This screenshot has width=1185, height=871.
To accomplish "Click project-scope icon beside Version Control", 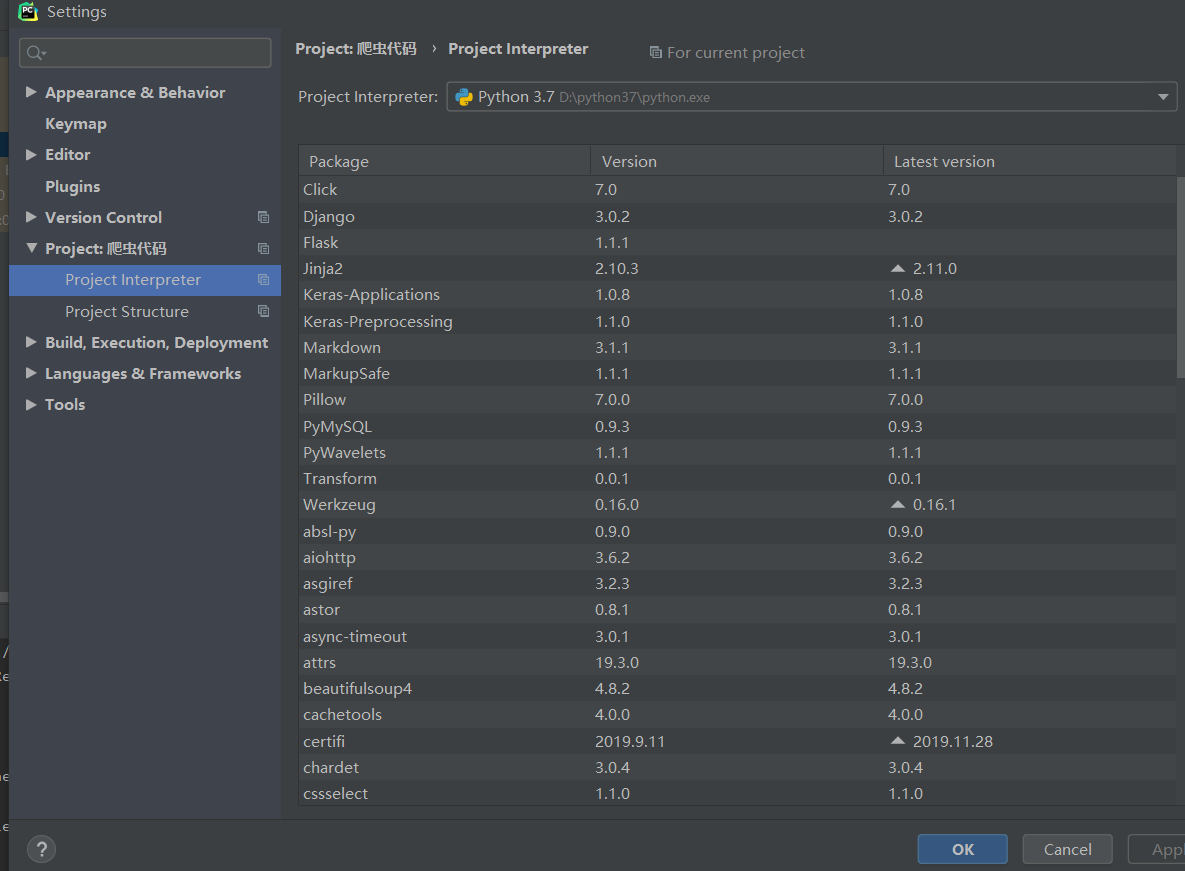I will [263, 218].
